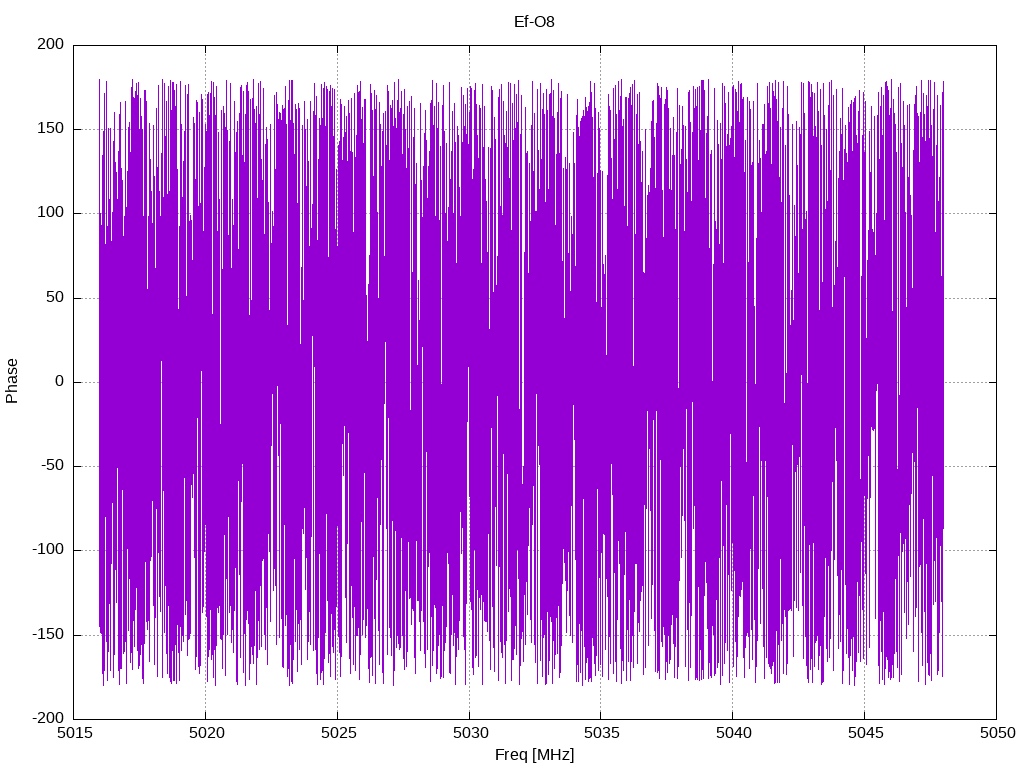Click the x-axis tick label 5050
Image resolution: width=1024 pixels, height=768 pixels.
(998, 733)
